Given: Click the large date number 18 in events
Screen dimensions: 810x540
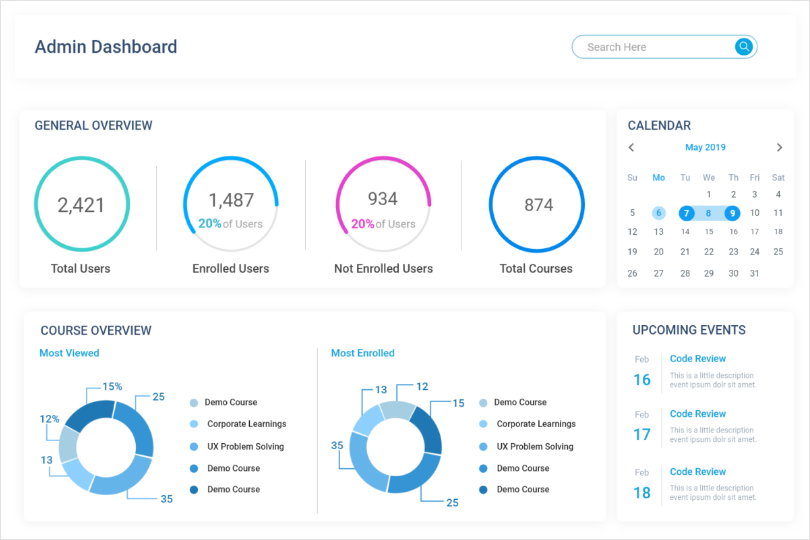Looking at the screenshot, I should (642, 493).
